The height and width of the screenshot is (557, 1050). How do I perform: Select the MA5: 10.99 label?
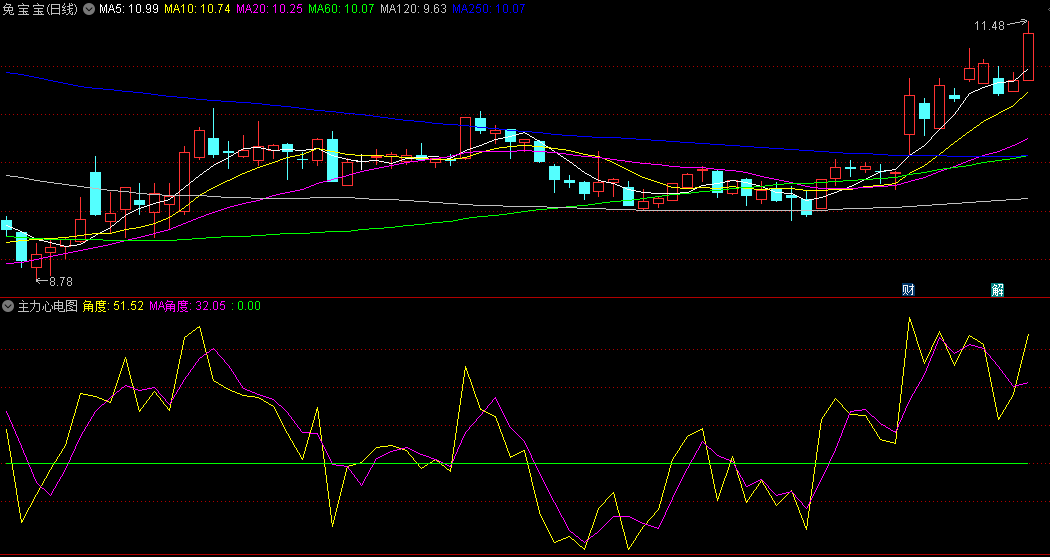129,9
